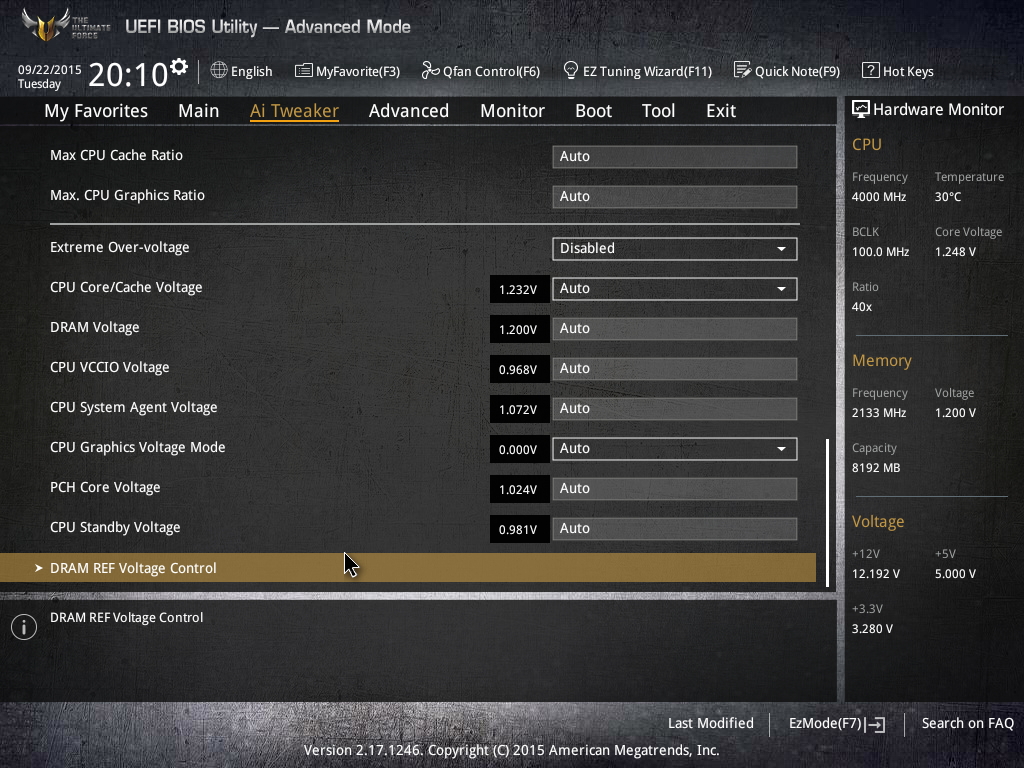Image resolution: width=1024 pixels, height=768 pixels.
Task: Open Quick Note
Action: click(787, 71)
